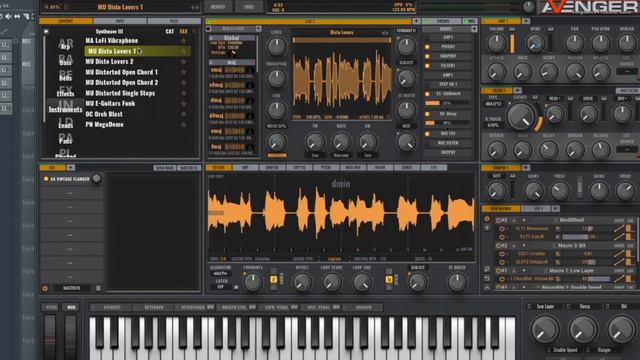Open the AMP 1 tab dropdown arrow
Screen dimensions: 640x360
526,21
